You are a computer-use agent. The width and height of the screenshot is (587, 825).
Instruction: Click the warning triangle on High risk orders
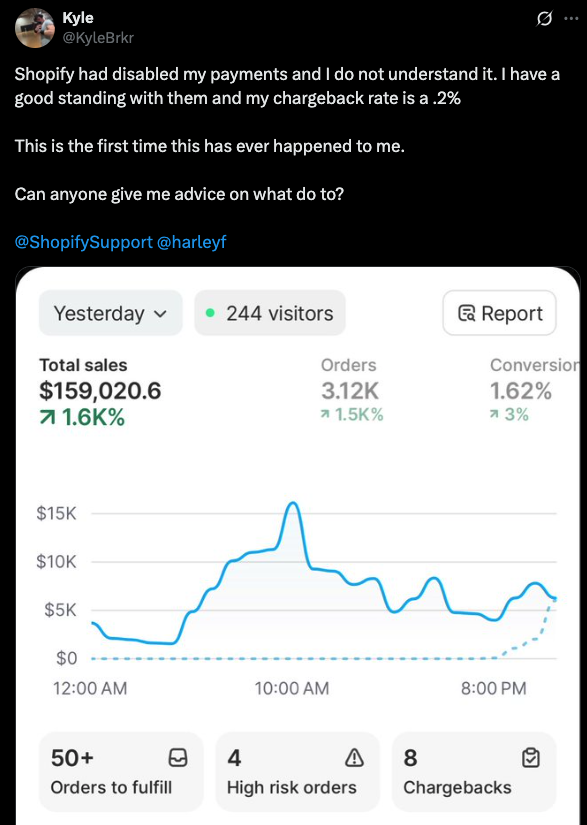pyautogui.click(x=353, y=759)
